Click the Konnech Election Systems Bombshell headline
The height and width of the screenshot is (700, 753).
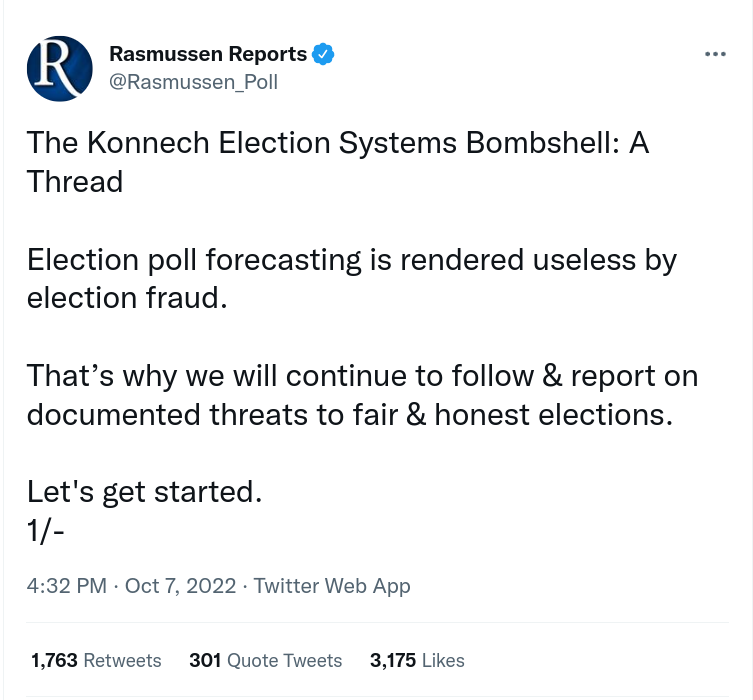[x=338, y=143]
